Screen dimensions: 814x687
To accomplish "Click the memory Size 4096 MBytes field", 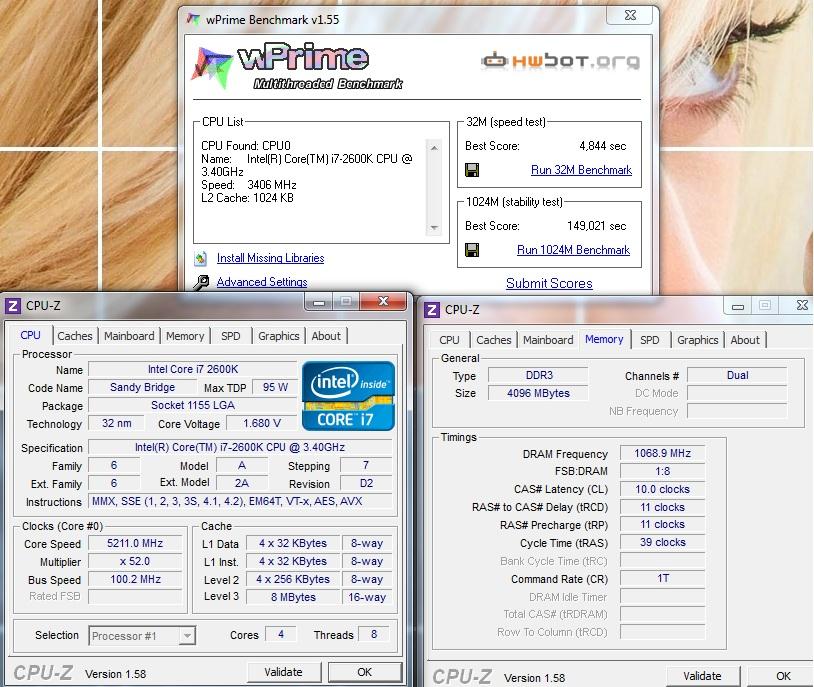I will click(538, 393).
